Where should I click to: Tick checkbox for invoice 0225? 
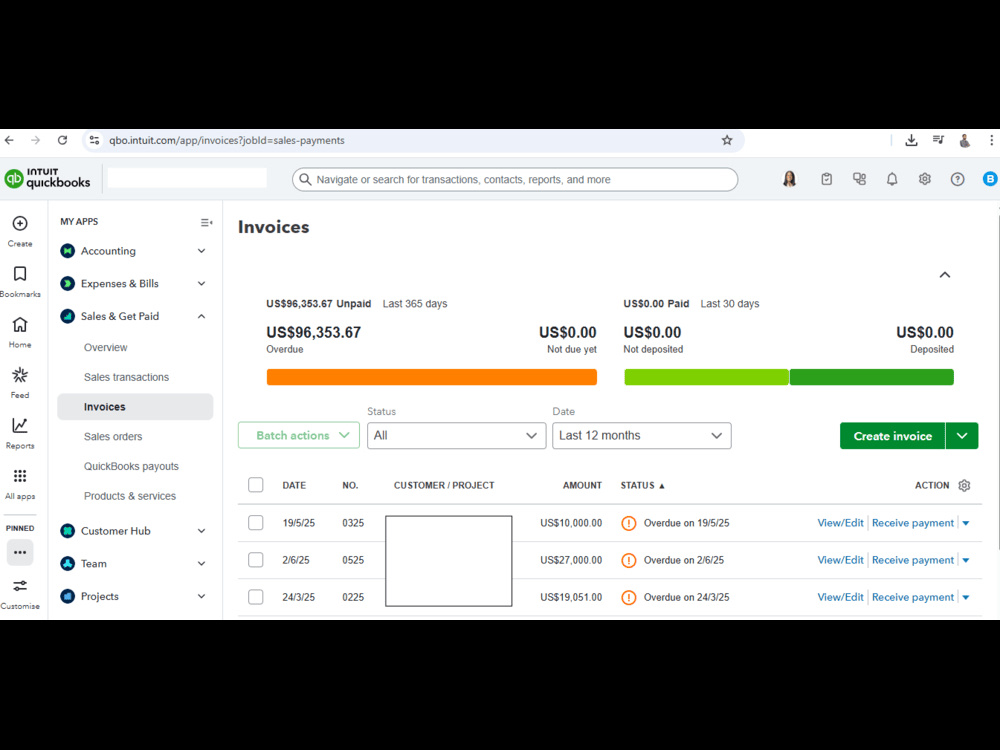click(256, 597)
